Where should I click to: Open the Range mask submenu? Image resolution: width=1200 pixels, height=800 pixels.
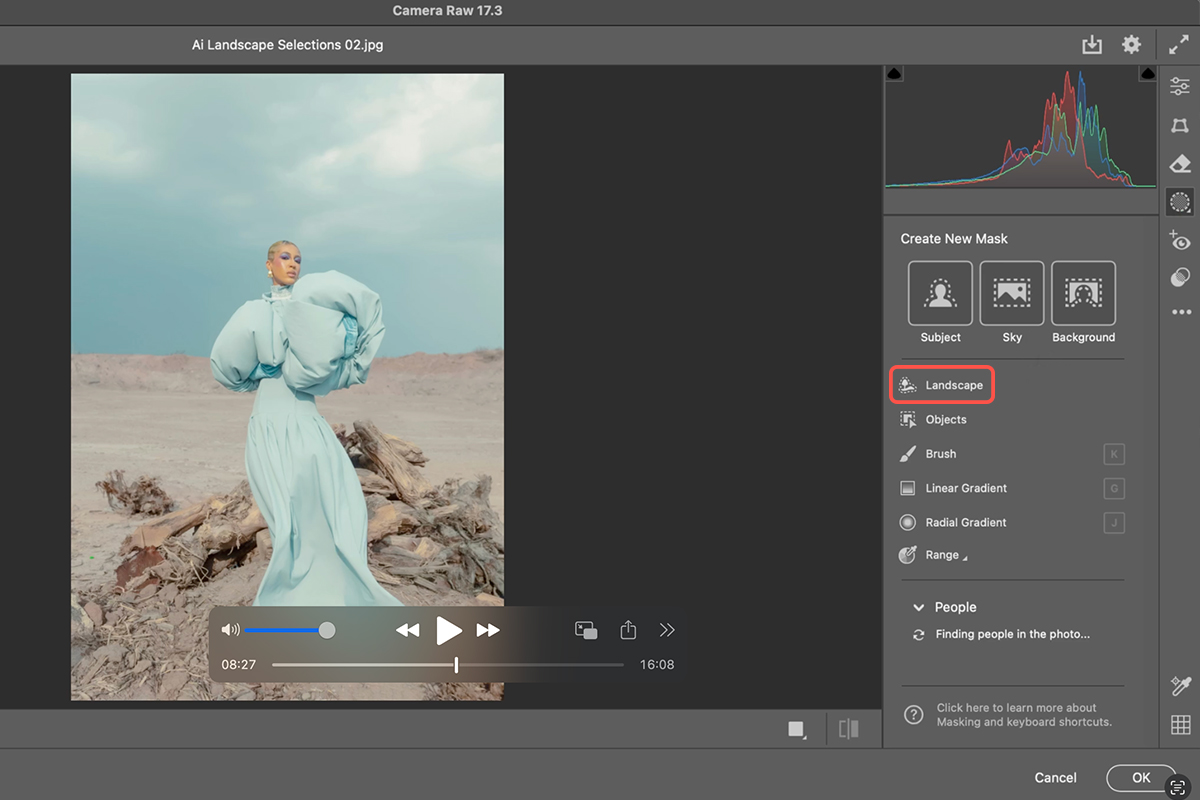[941, 555]
